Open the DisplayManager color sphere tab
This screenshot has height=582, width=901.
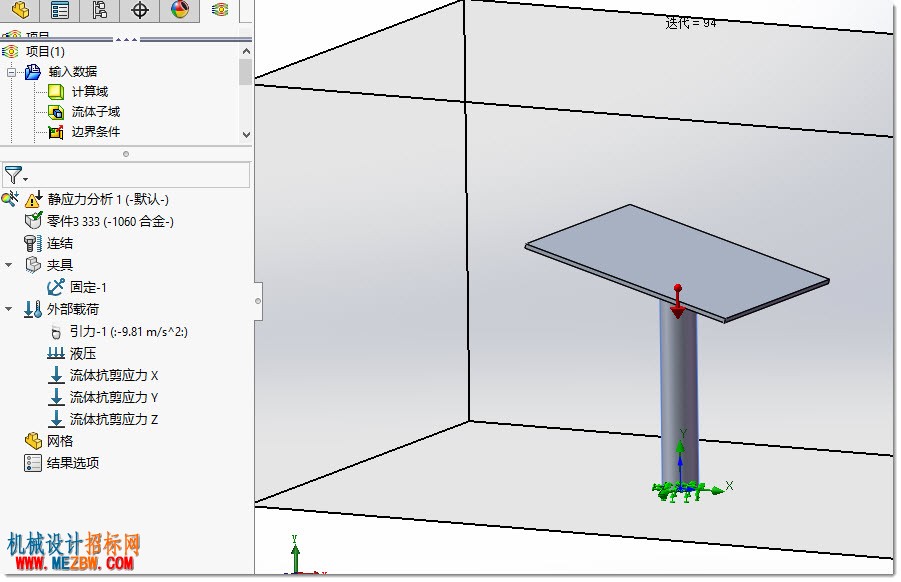click(180, 10)
